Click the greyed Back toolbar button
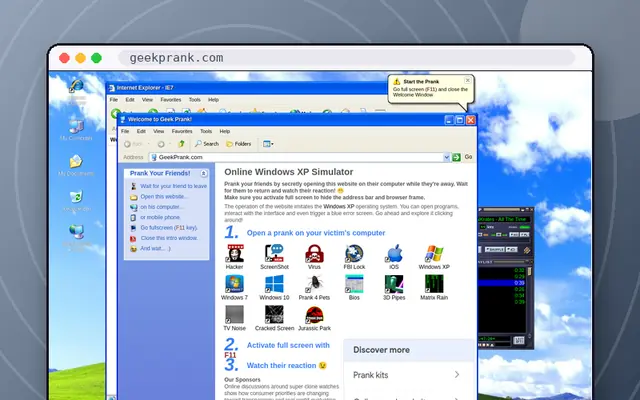 (x=133, y=144)
